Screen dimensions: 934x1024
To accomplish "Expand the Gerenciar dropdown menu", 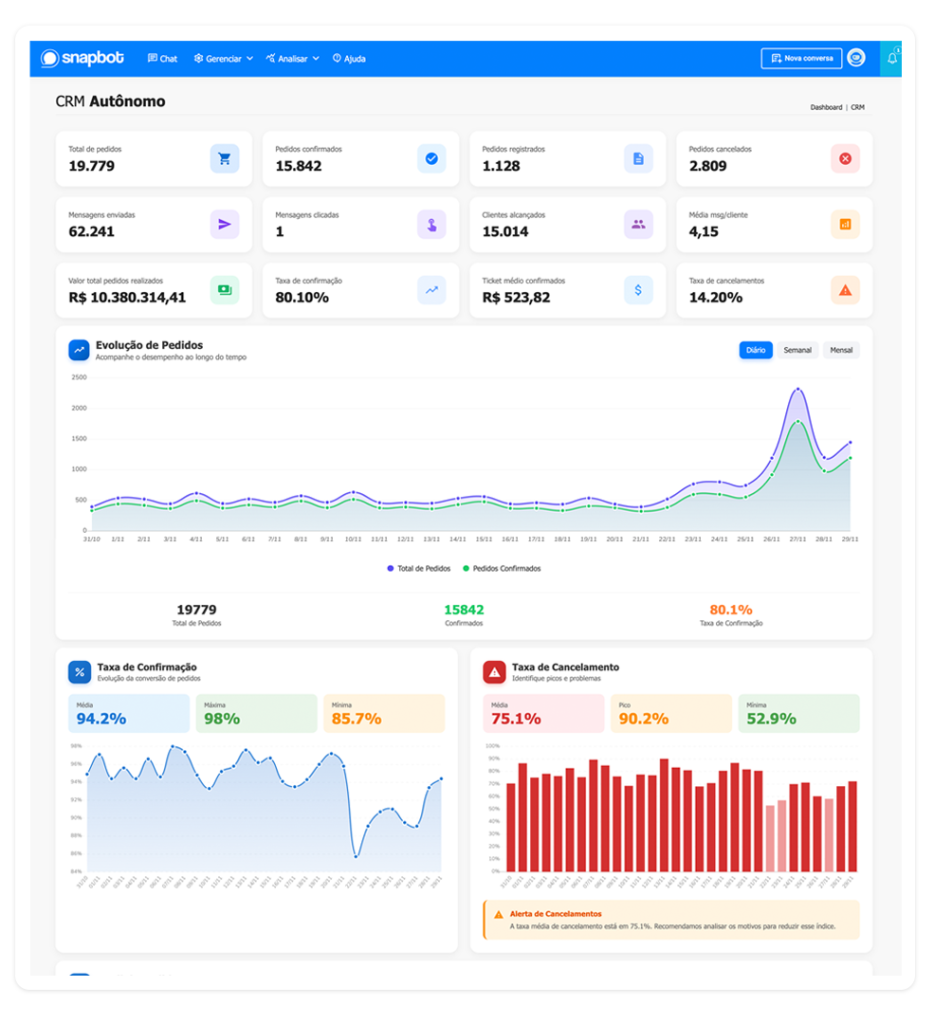I will pos(223,59).
